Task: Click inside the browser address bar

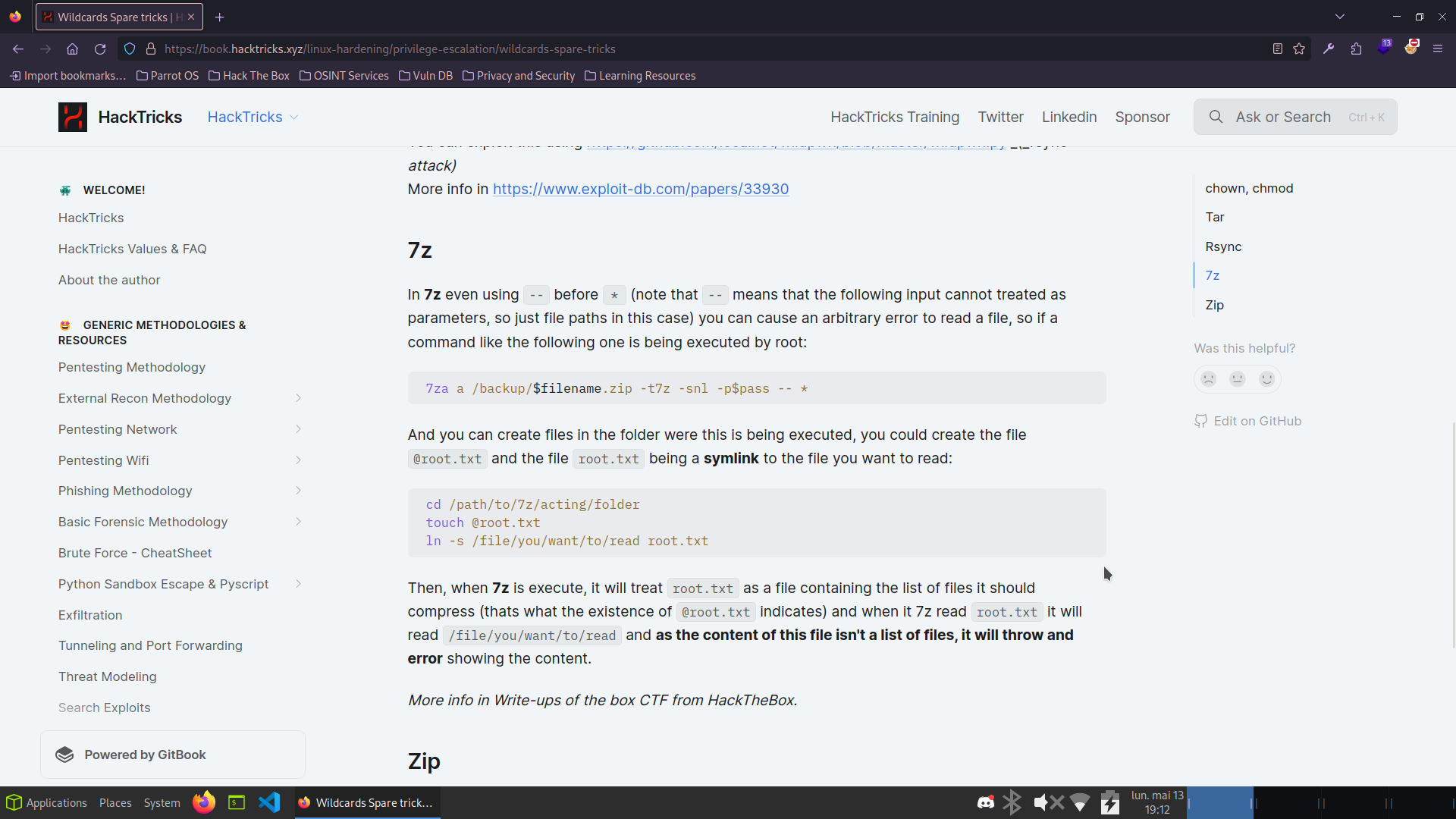Action: pos(682,49)
